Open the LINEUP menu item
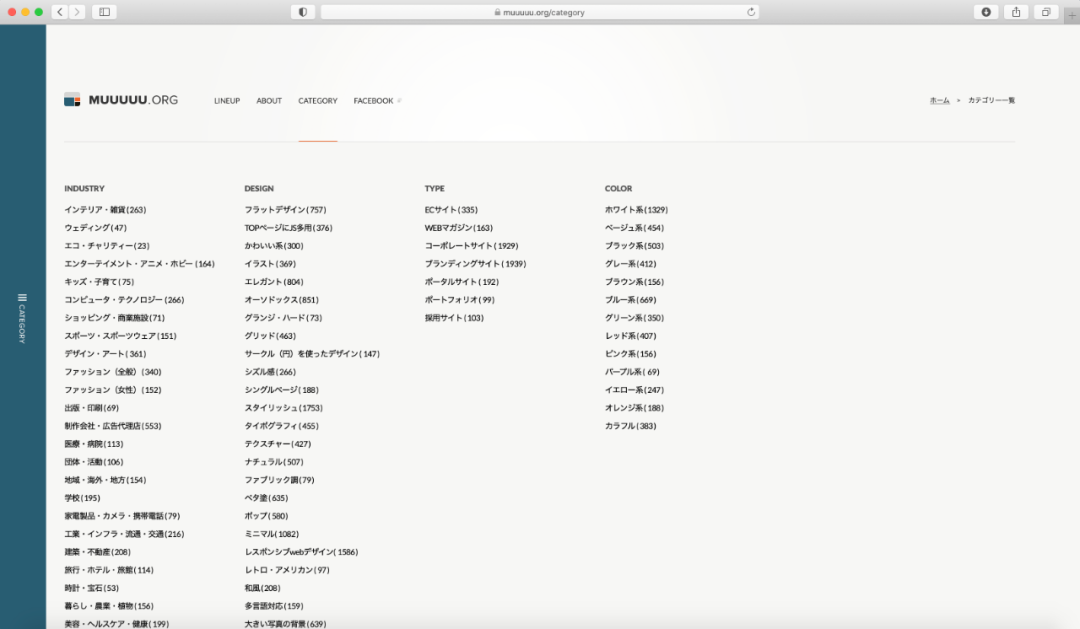This screenshot has height=629, width=1080. point(227,101)
